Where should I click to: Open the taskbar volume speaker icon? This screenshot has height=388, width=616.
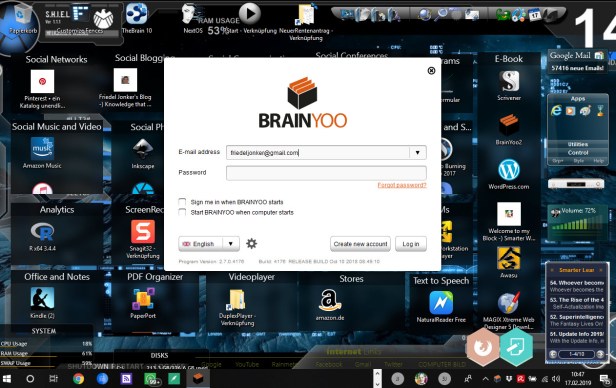click(x=556, y=379)
